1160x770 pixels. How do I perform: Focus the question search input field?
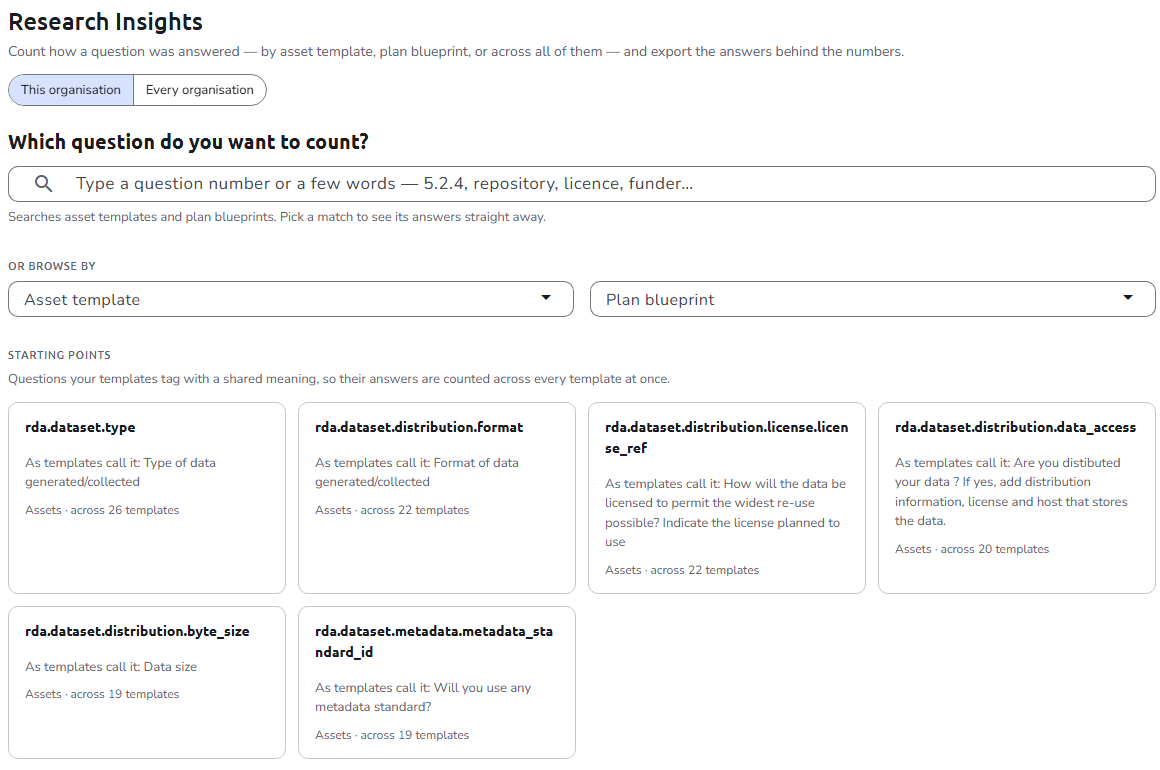[x=581, y=183]
